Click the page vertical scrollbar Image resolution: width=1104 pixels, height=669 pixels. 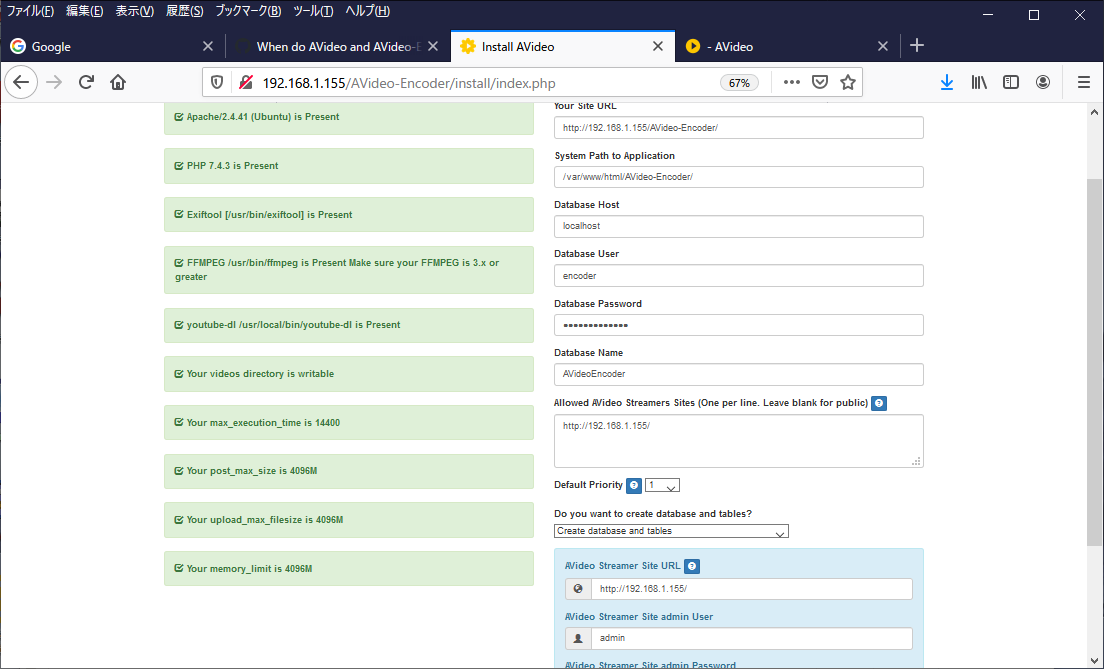1094,363
